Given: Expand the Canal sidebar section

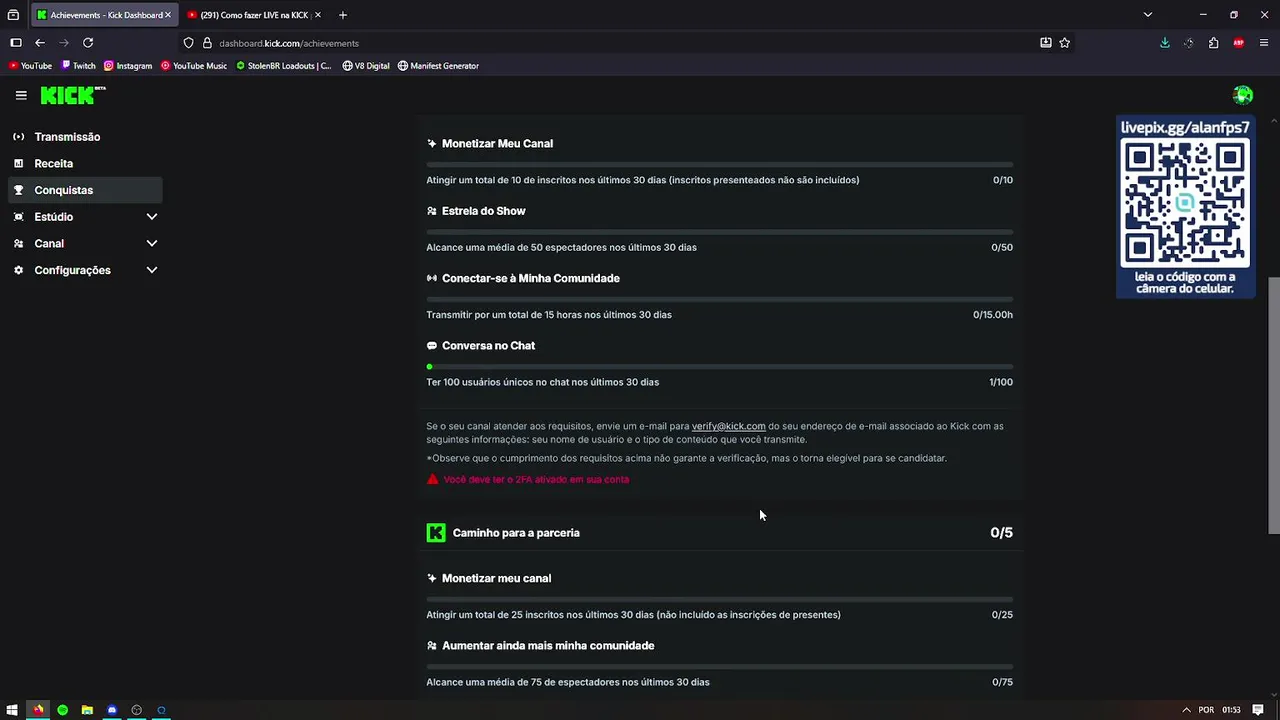Looking at the screenshot, I should click(152, 244).
